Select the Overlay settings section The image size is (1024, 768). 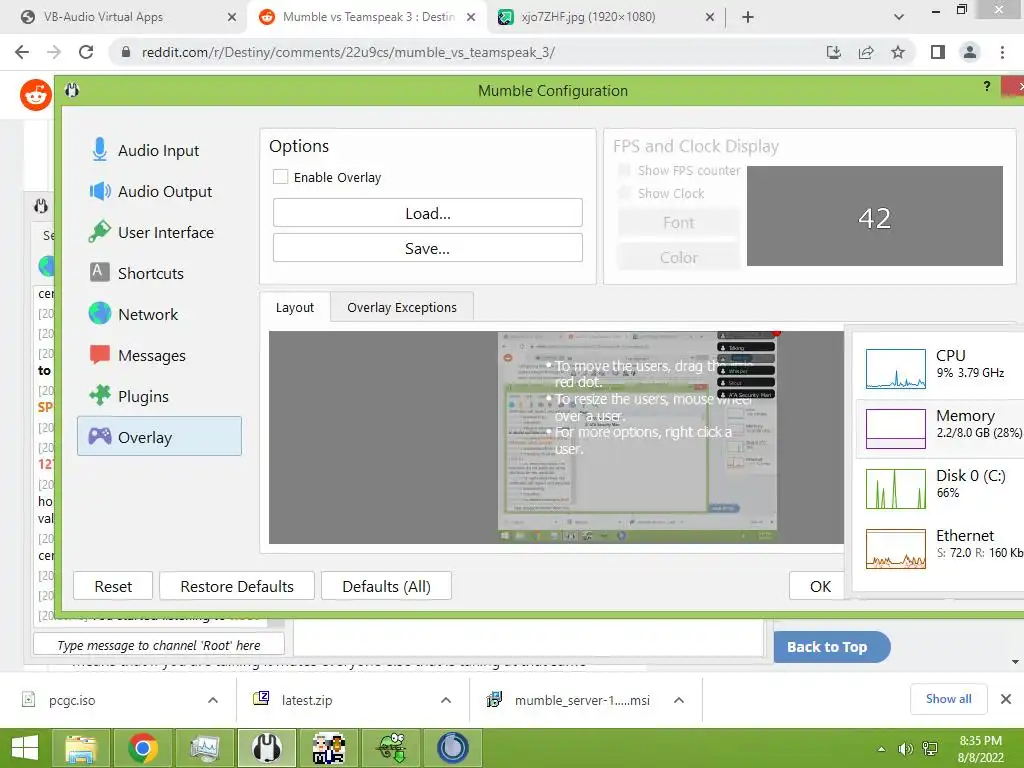(x=159, y=436)
